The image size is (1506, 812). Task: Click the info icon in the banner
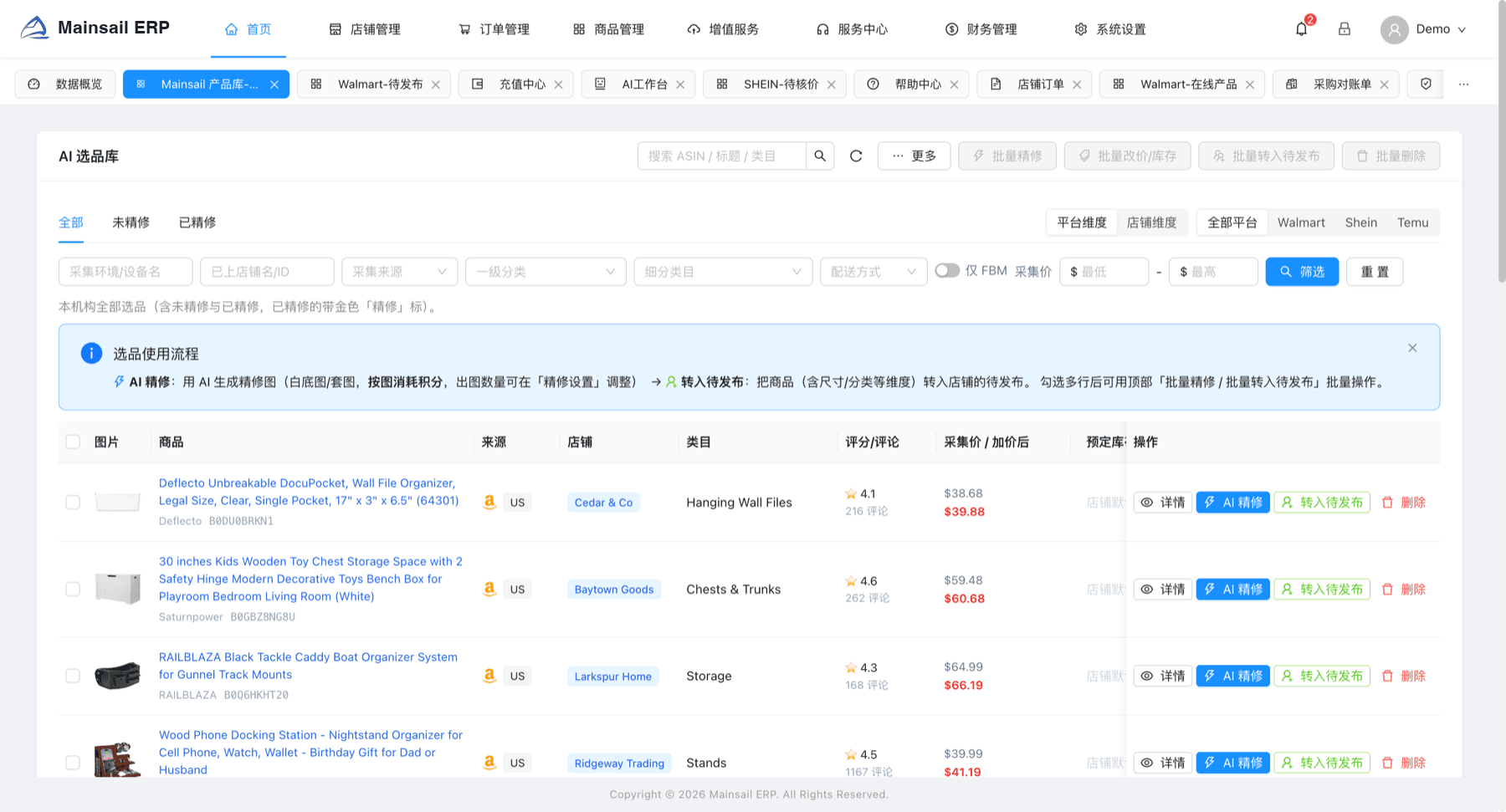(91, 354)
